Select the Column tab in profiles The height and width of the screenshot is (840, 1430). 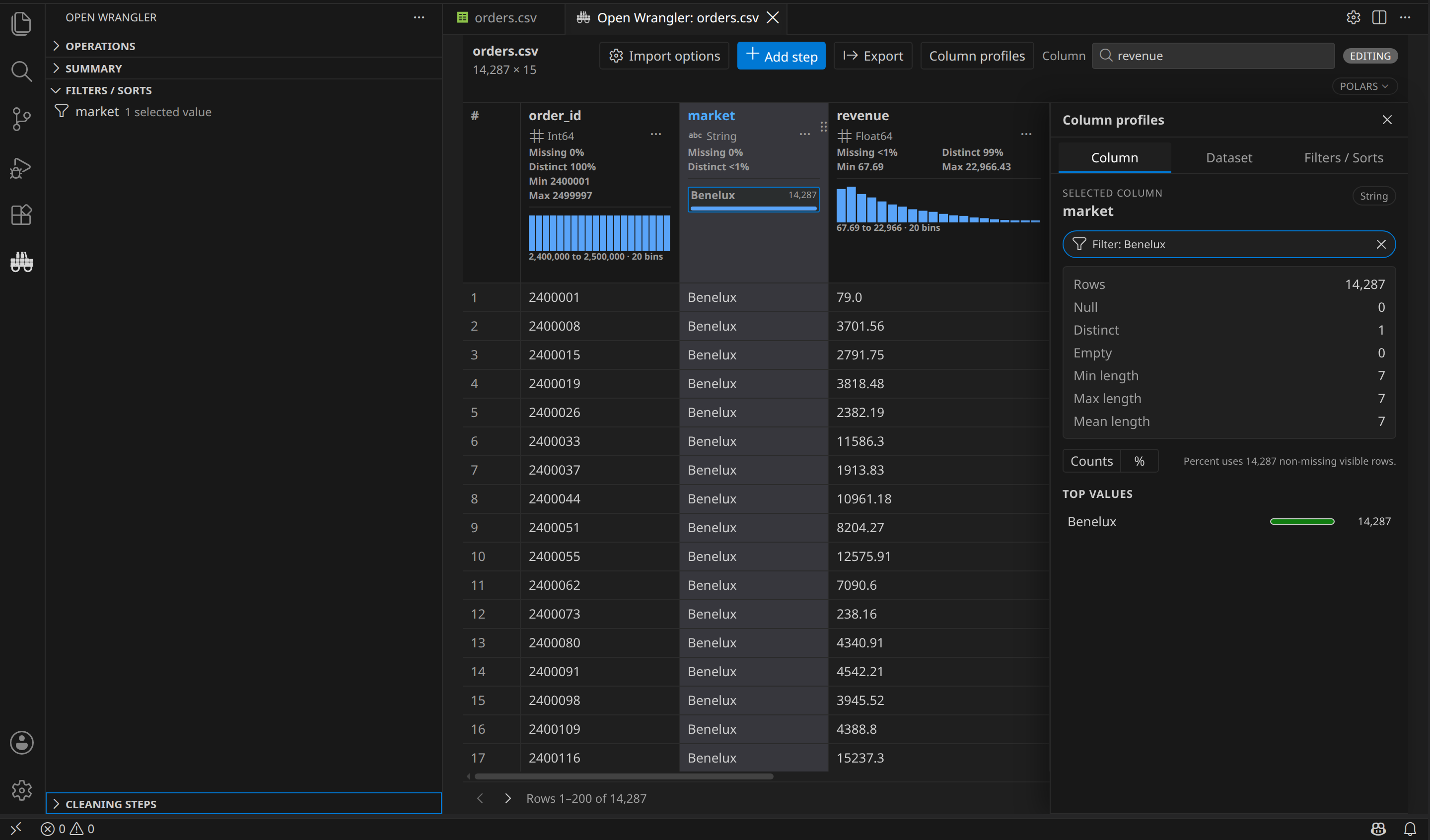click(x=1114, y=157)
